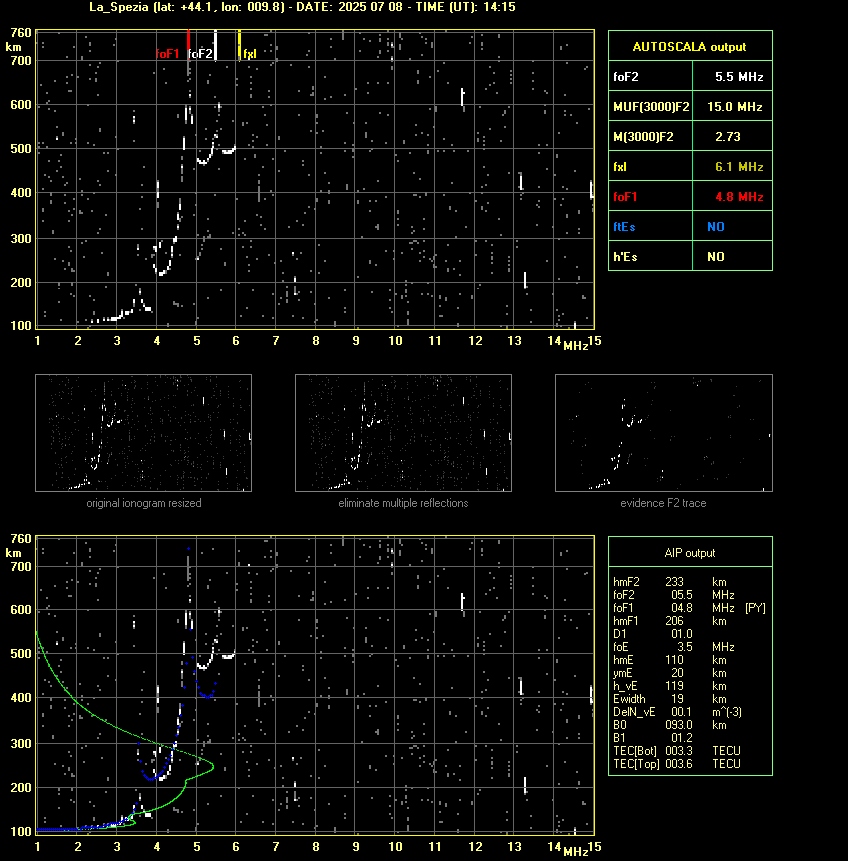
Task: Click the ymE 20 km row
Action: 670,673
